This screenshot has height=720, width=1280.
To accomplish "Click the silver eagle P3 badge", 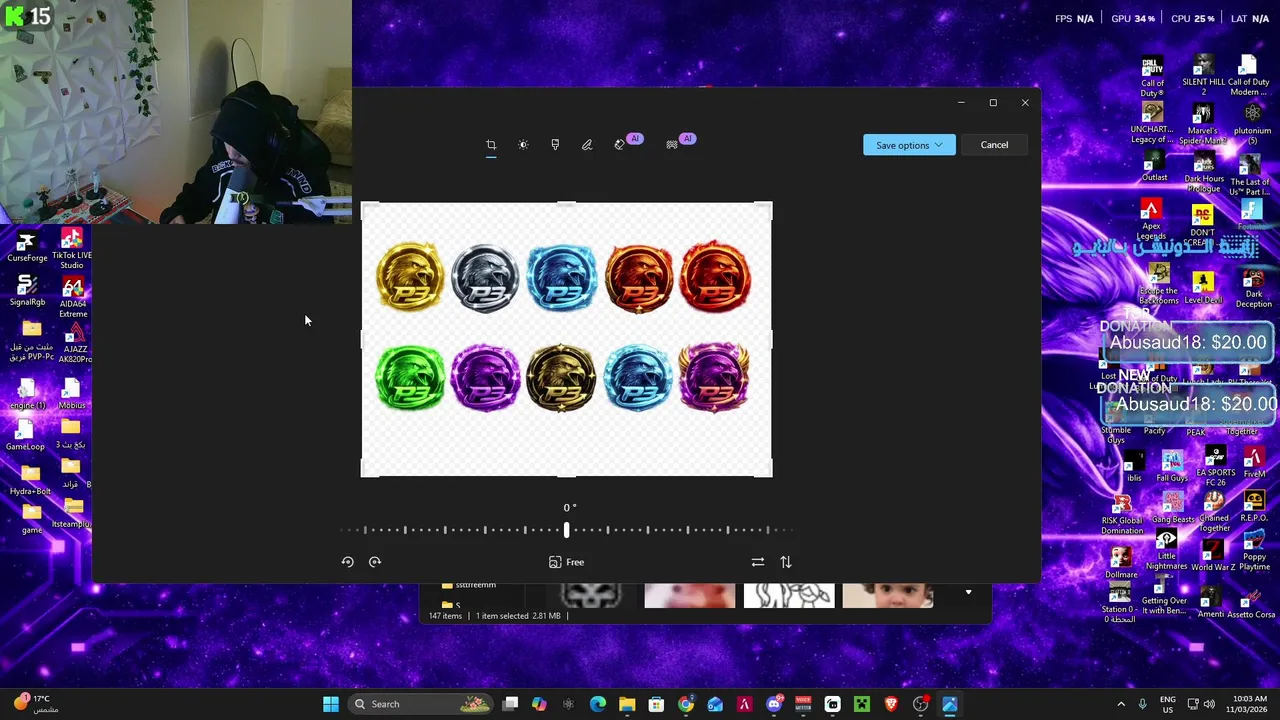I will pyautogui.click(x=485, y=276).
